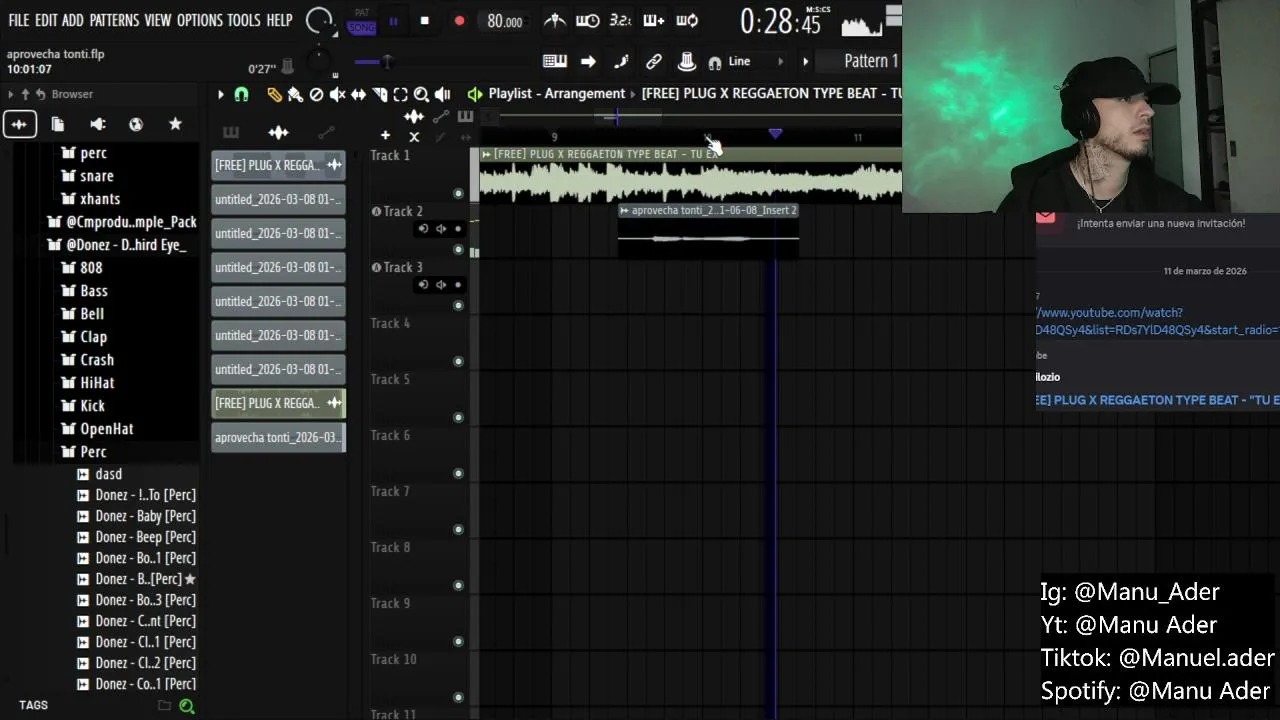Choose the Select tool dashed square
This screenshot has height=720, width=1280.
click(x=400, y=94)
